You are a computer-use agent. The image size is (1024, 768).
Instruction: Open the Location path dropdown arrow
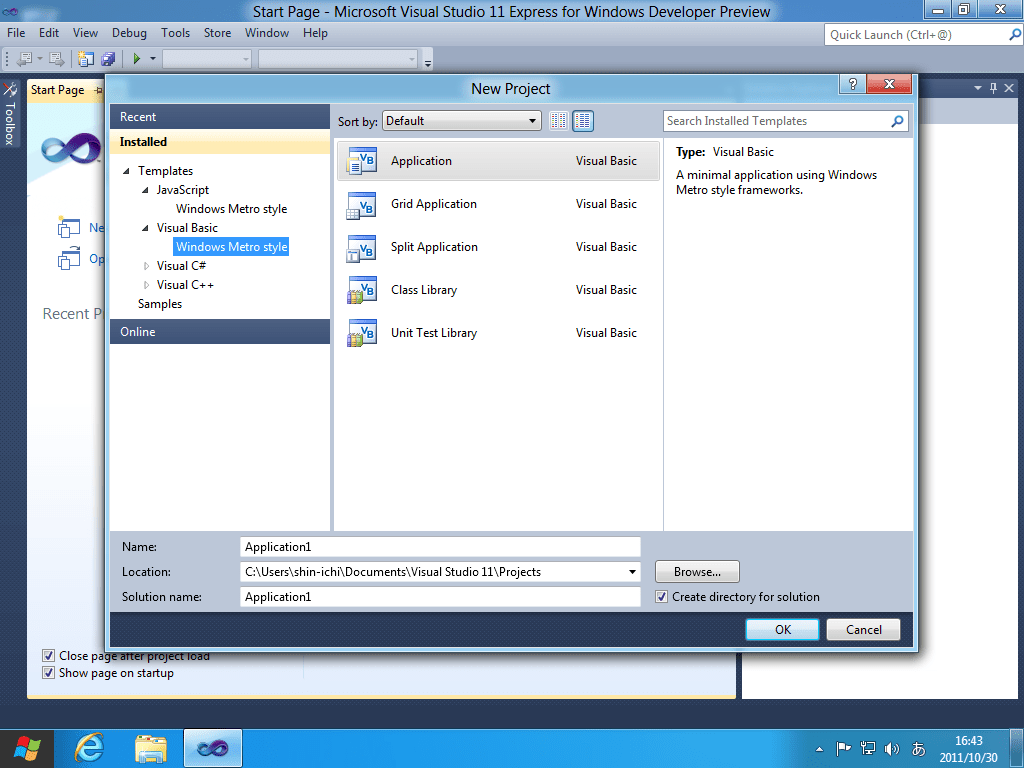pyautogui.click(x=632, y=572)
